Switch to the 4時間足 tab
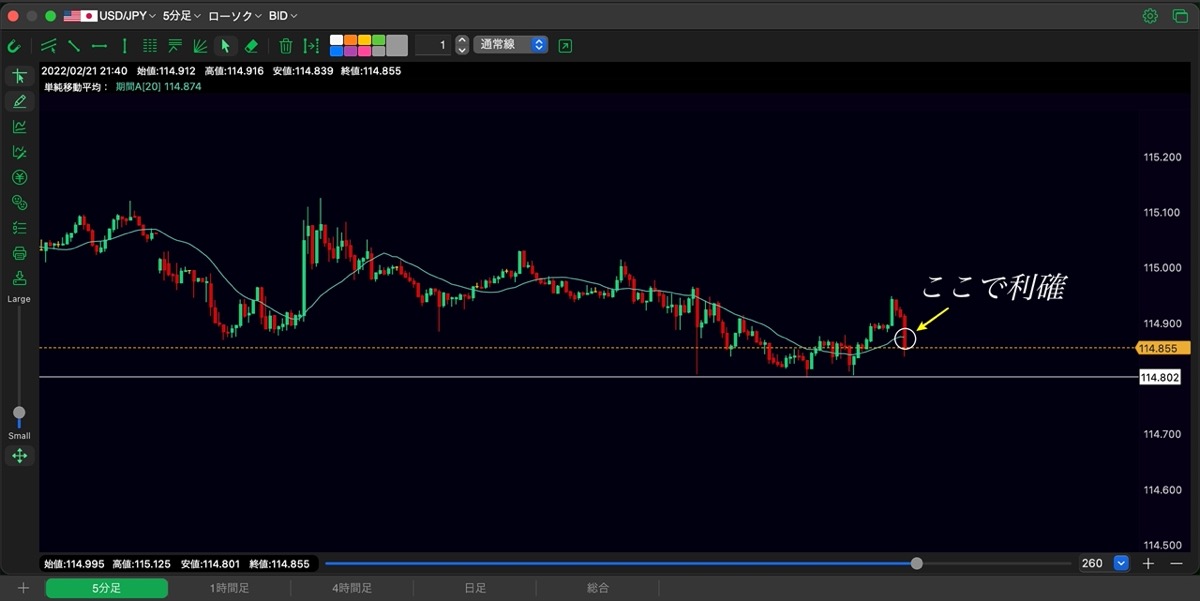Screen dimensions: 1200x601 [352, 589]
